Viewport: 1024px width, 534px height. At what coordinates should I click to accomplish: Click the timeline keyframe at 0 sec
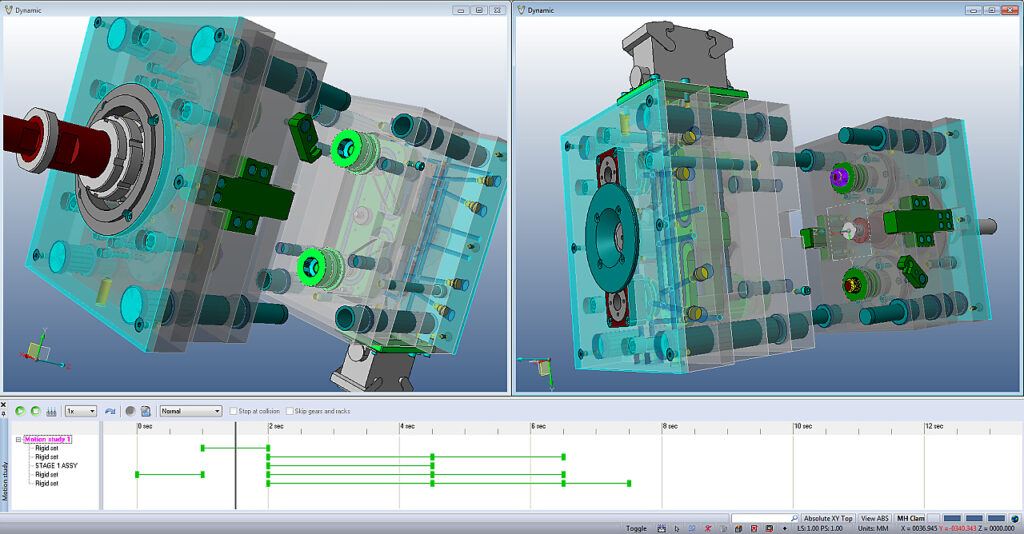point(137,474)
